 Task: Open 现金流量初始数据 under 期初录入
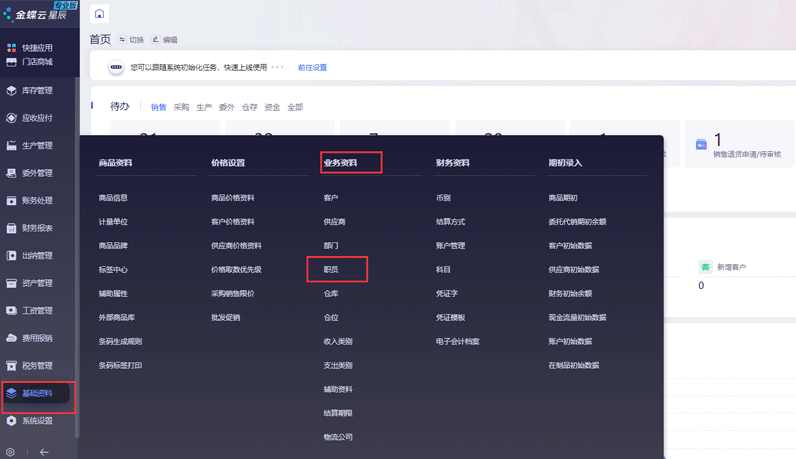[577, 317]
